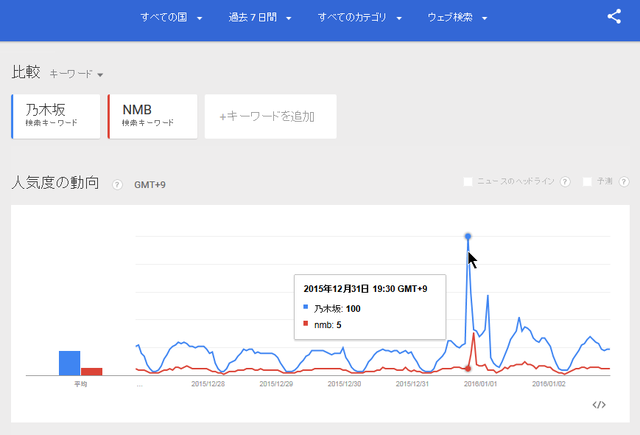Open the すべてのカテゴリ category dropdown
The height and width of the screenshot is (435, 640).
click(360, 17)
